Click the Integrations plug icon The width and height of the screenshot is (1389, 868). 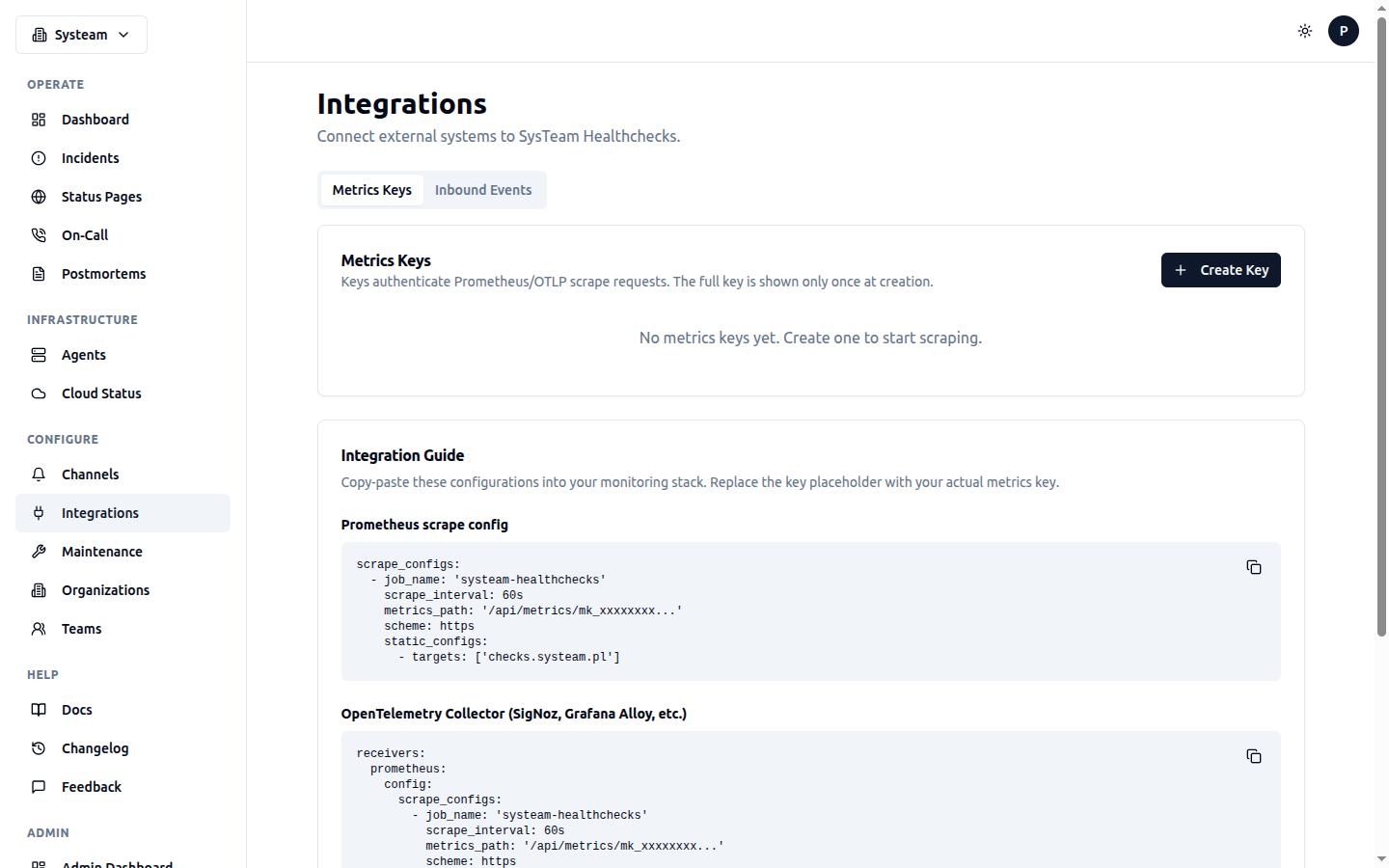pos(39,513)
